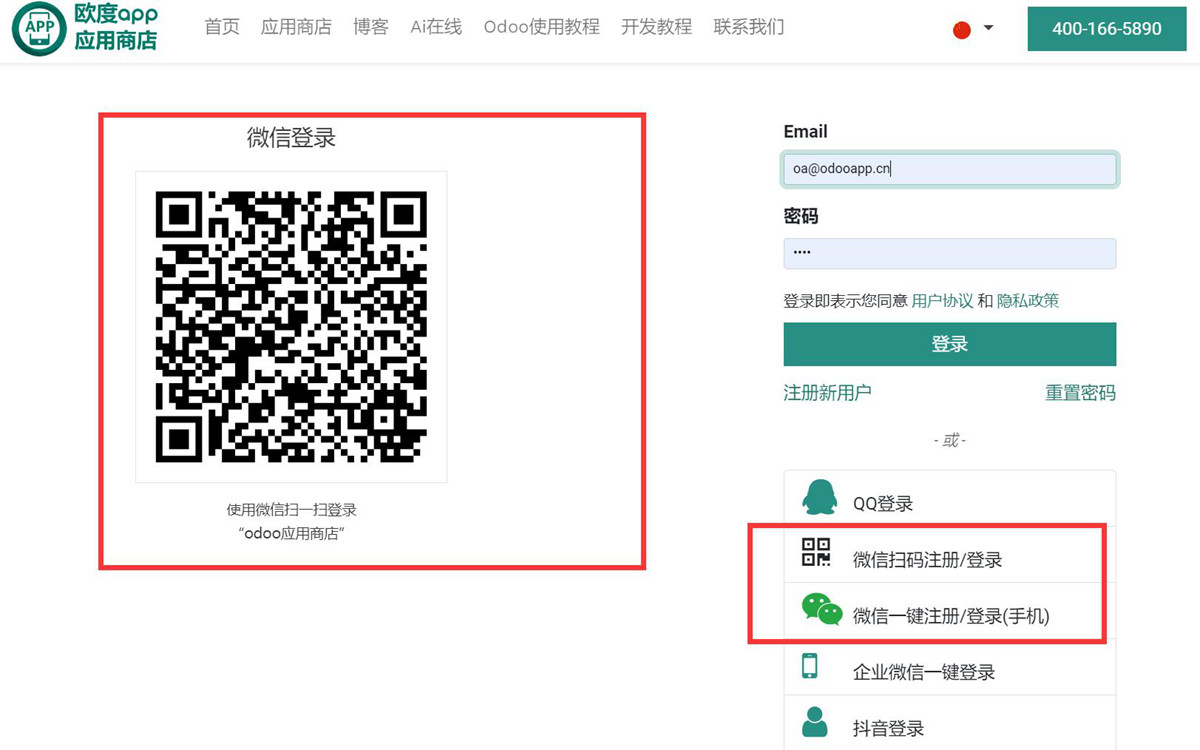
Task: Open 开发教程 navigation item
Action: click(656, 27)
